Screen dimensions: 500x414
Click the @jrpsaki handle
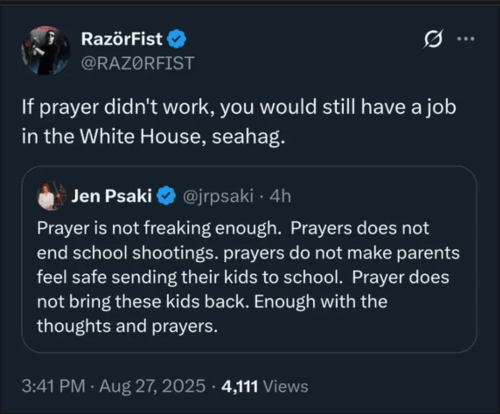218,196
